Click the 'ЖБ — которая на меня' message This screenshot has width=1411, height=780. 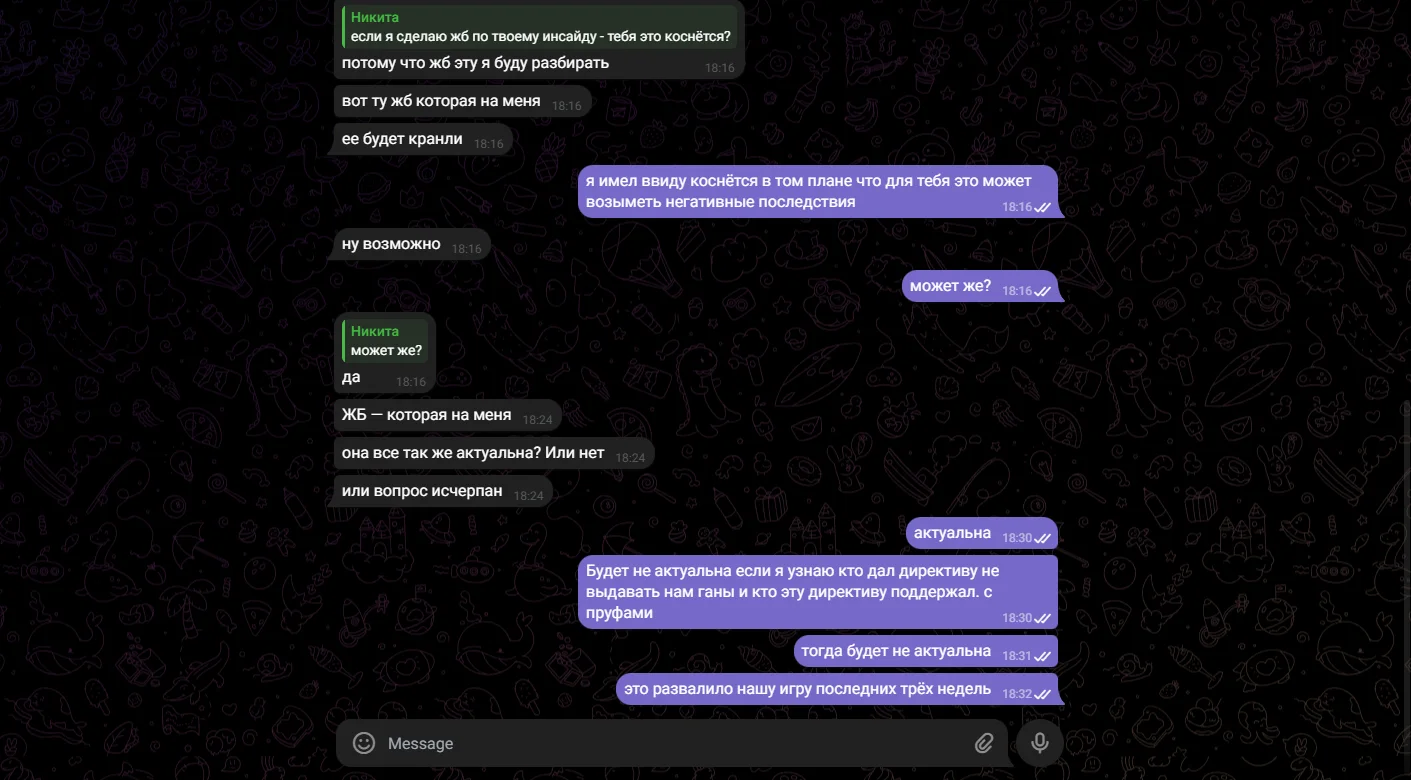447,415
